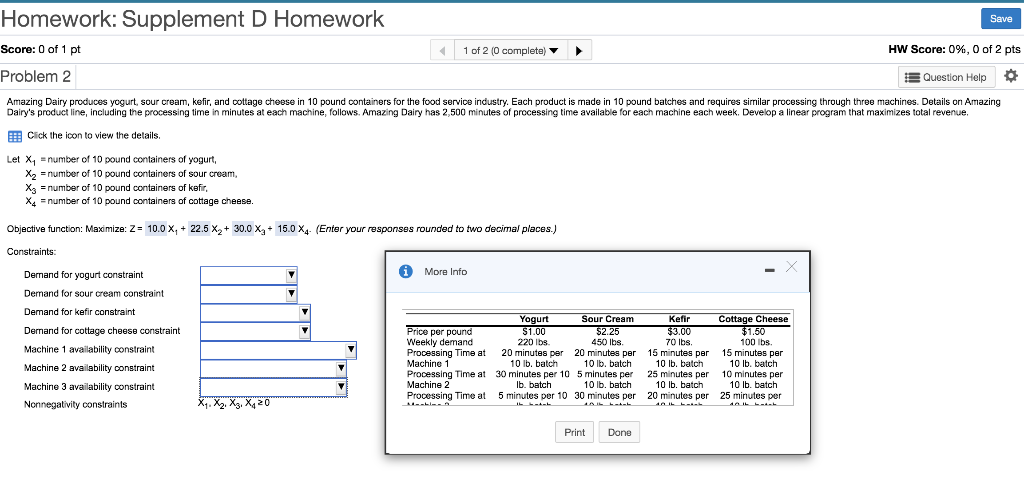This screenshot has height=491, width=1024.
Task: Minimize the More Info dialog
Action: point(770,270)
